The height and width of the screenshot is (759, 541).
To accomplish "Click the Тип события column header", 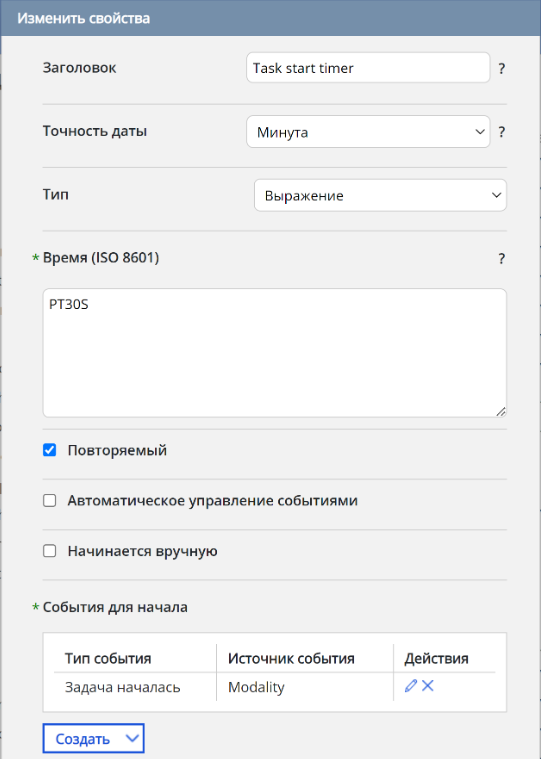I will point(108,658).
